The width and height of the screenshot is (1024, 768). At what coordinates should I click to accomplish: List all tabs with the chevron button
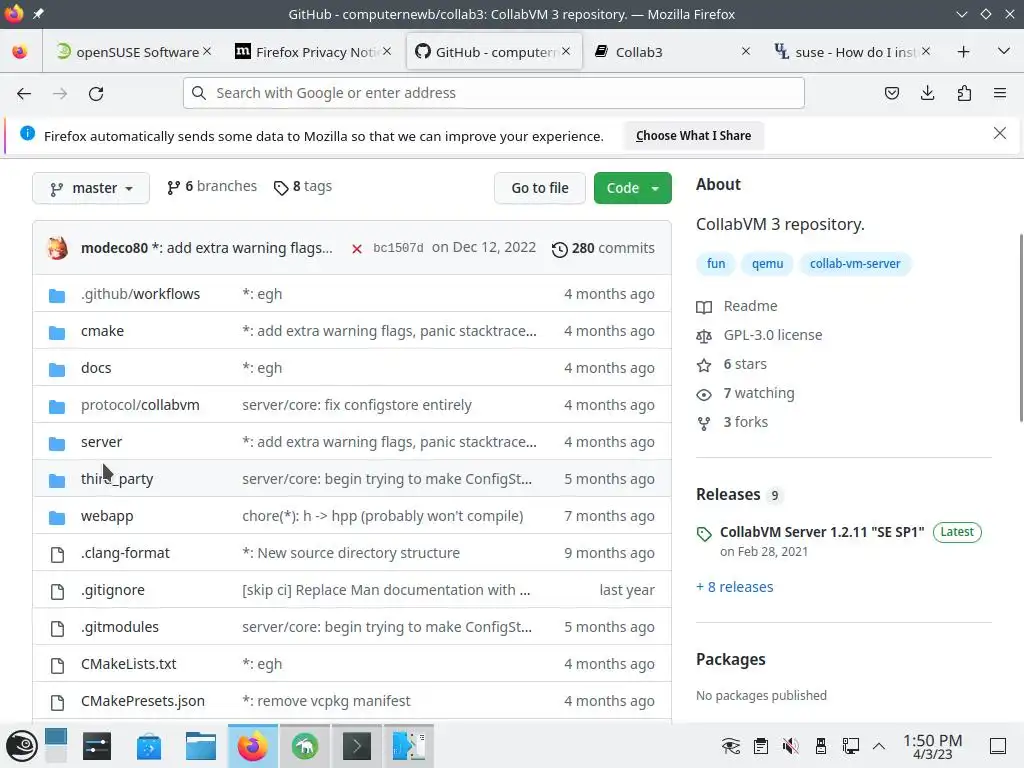pyautogui.click(x=1004, y=51)
